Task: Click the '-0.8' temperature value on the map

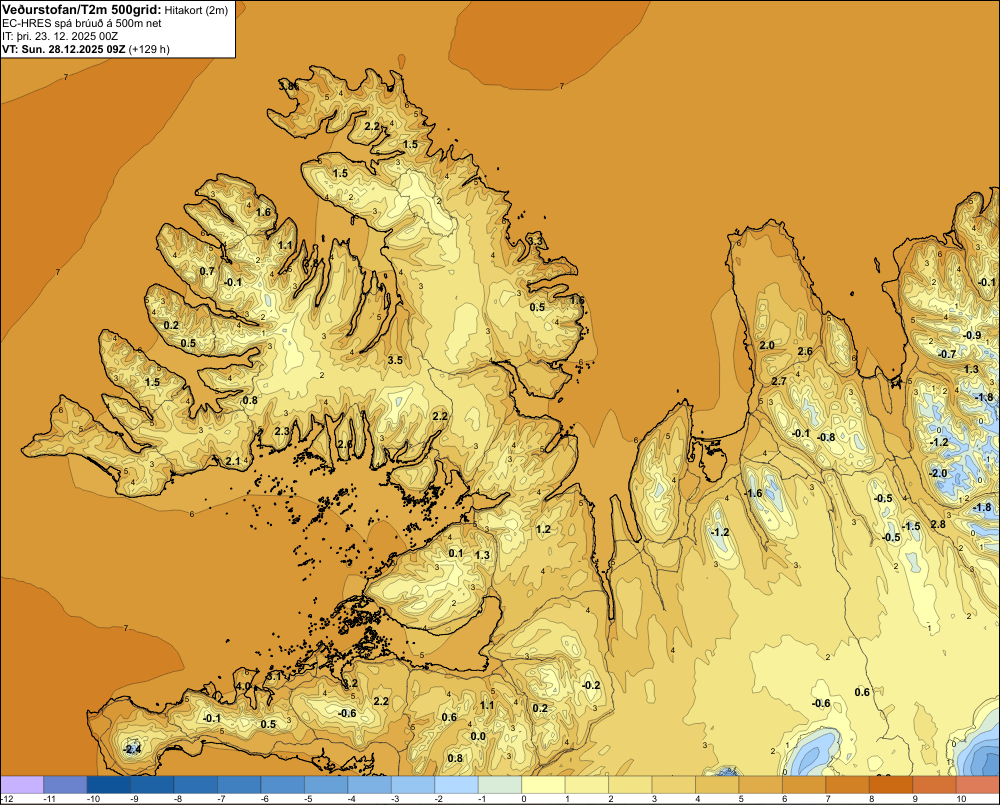Action: point(826,438)
